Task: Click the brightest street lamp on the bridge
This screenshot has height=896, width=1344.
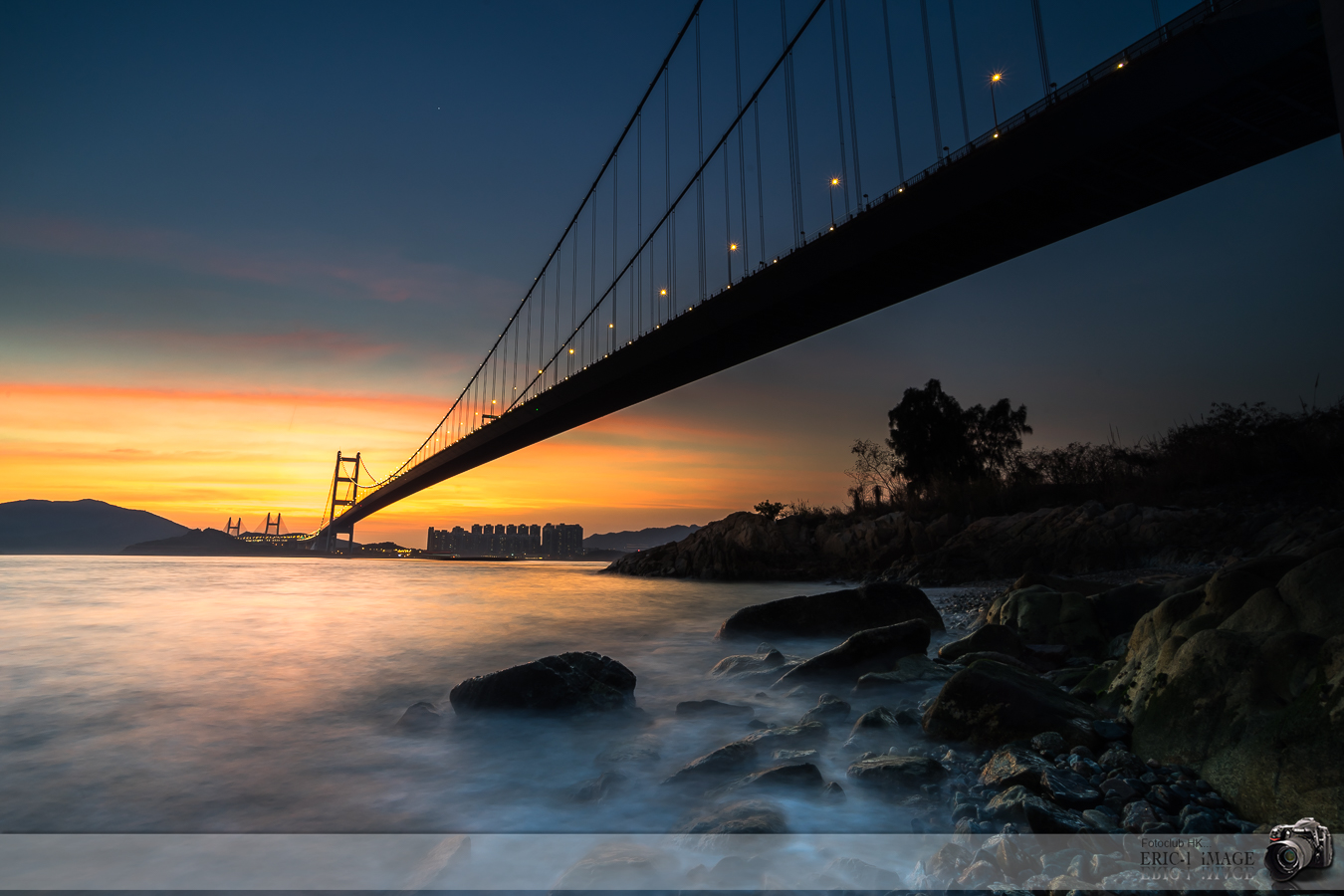Action: tap(995, 77)
